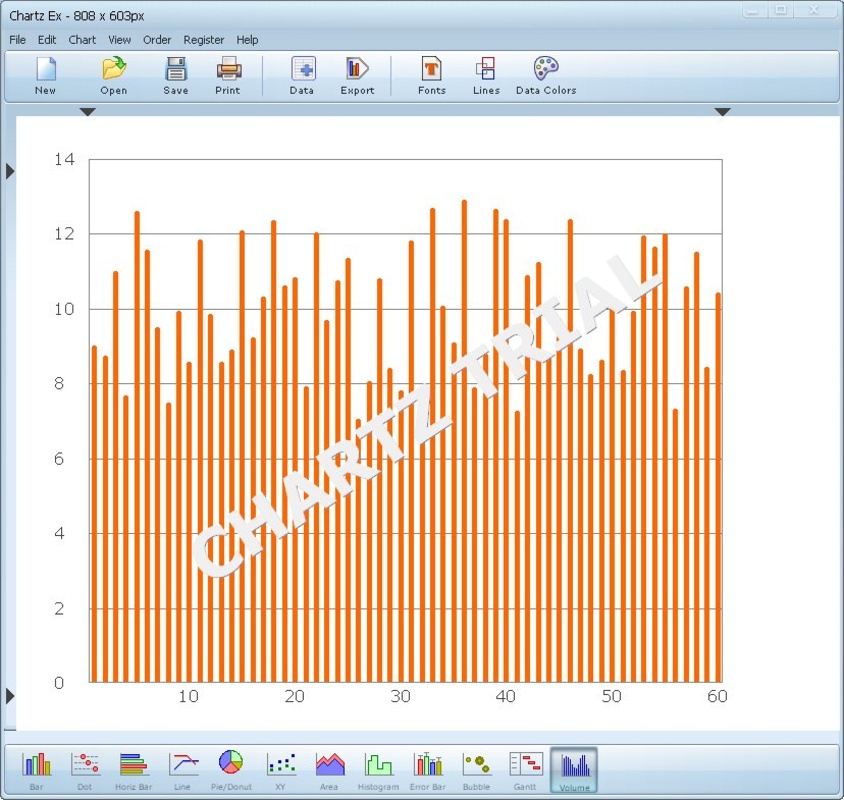Open the Help menu

tap(247, 40)
